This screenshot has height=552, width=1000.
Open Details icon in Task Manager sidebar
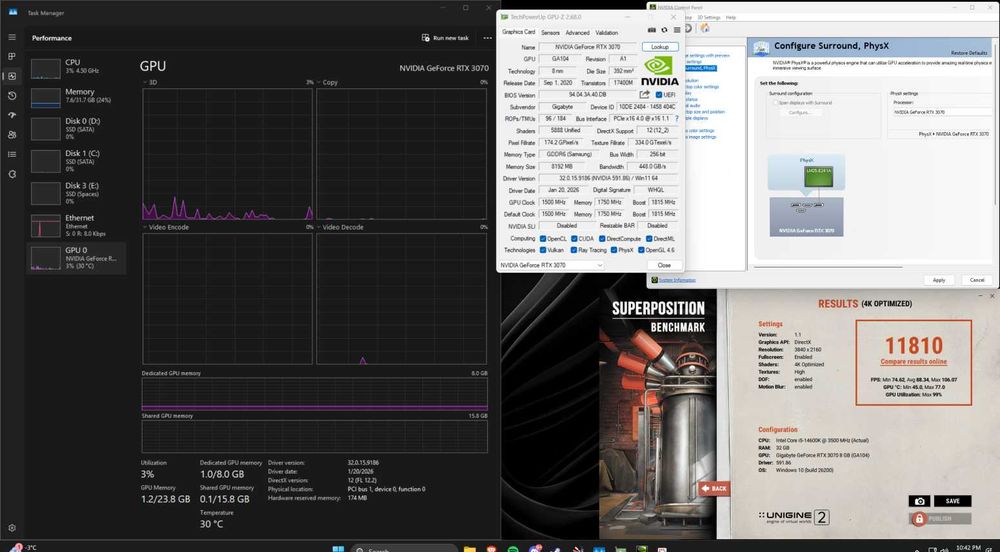[x=12, y=154]
